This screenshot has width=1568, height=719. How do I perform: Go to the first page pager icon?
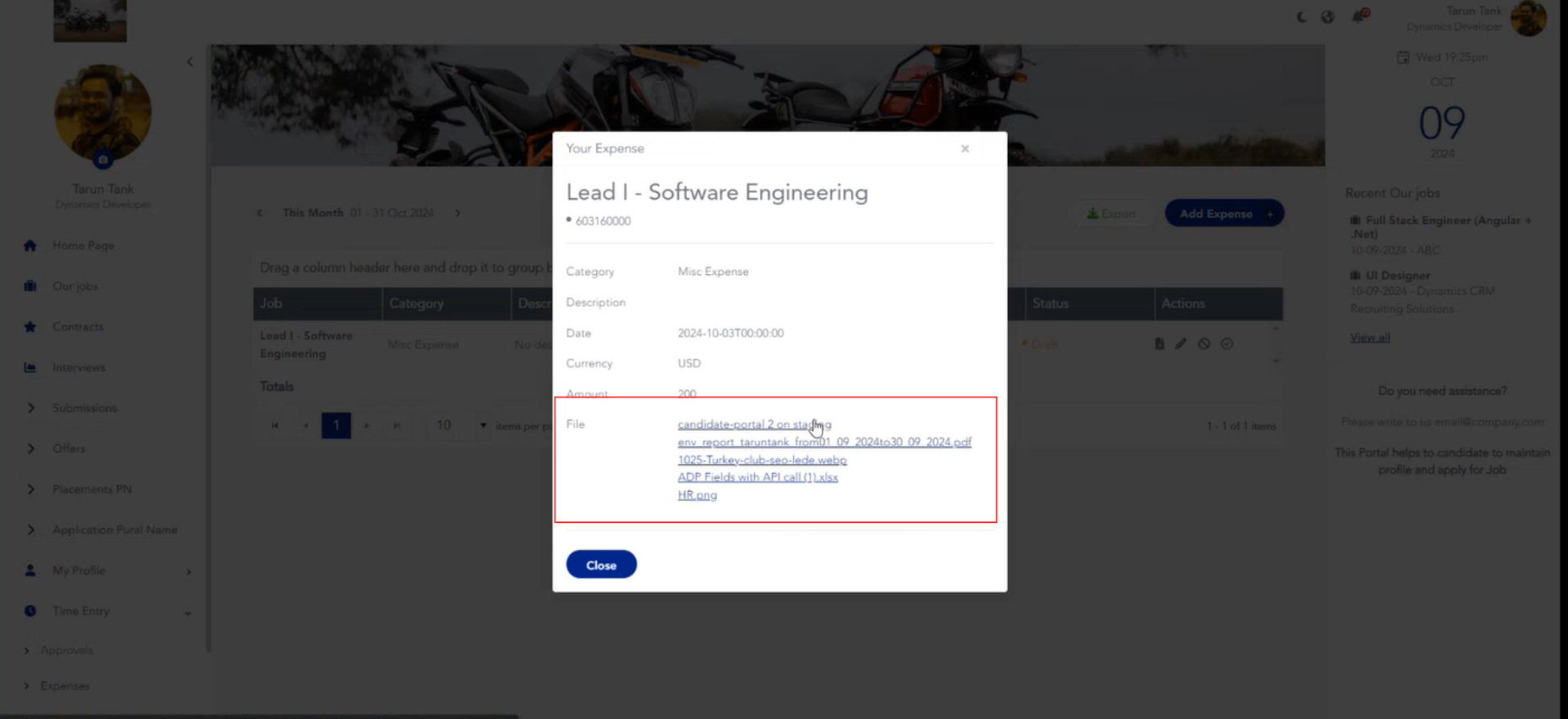pyautogui.click(x=275, y=426)
